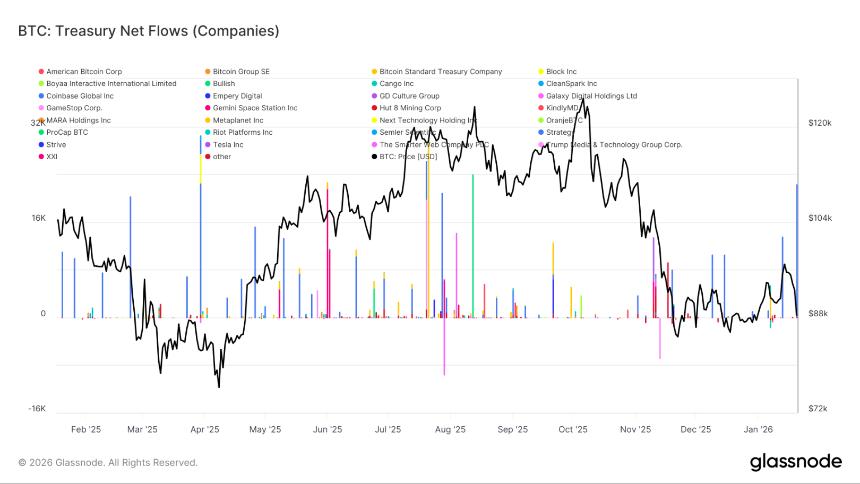
Task: Click the 'other' legend entry
Action: coord(222,156)
